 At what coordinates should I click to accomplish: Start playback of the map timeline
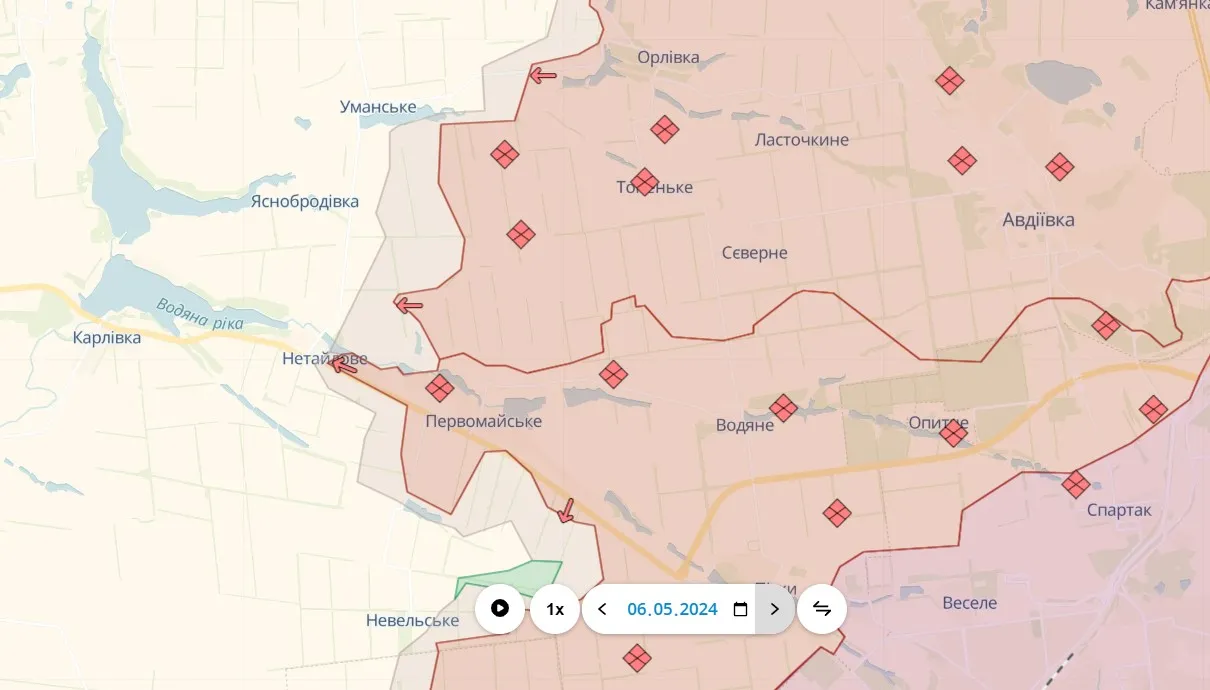pos(500,609)
